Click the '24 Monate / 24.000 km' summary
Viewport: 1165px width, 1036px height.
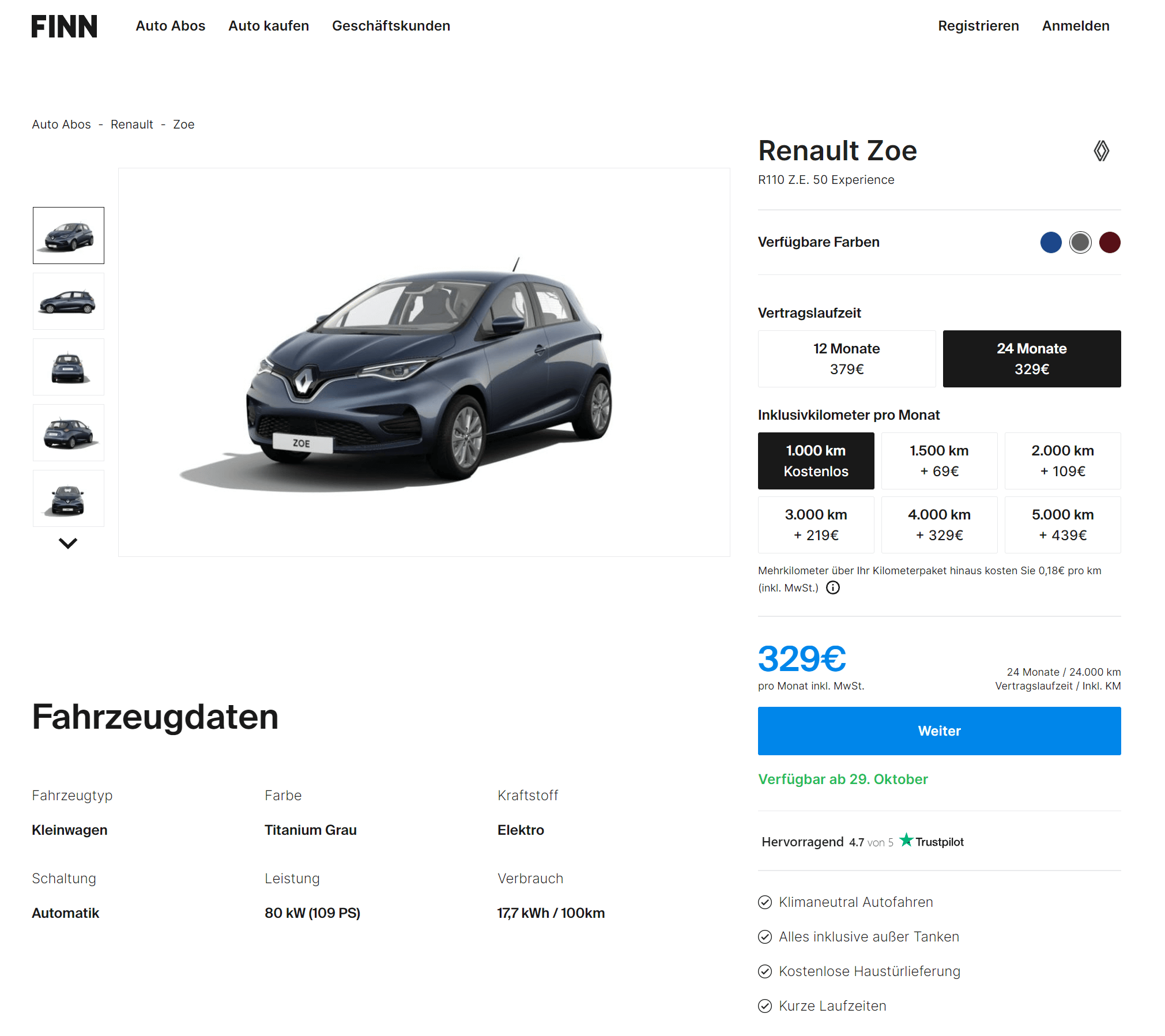pos(1064,672)
